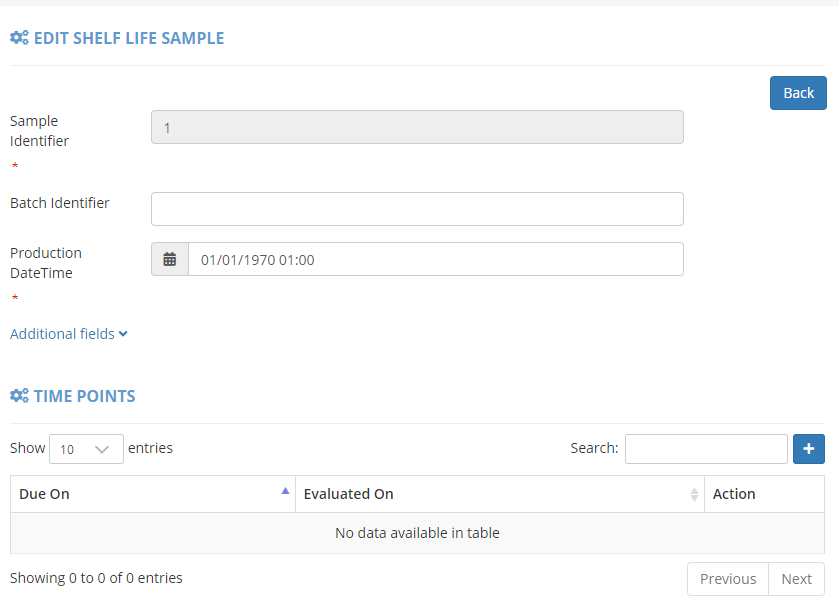Focus the Production DateTime text field
The image size is (839, 606).
tap(435, 259)
